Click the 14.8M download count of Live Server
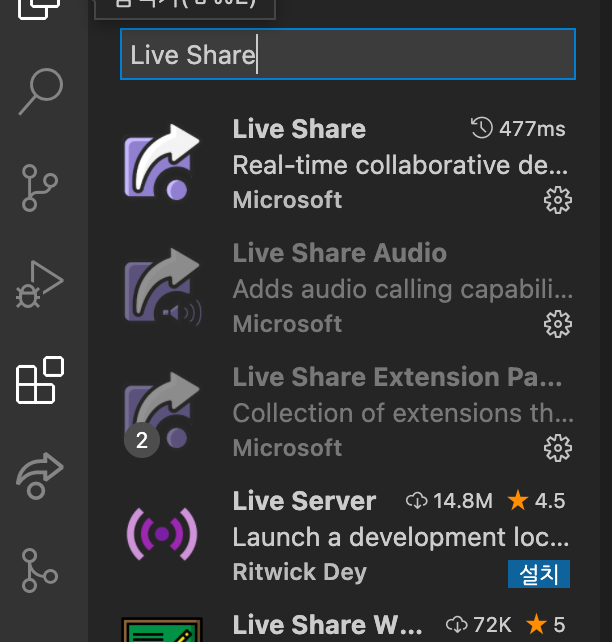 click(x=449, y=501)
